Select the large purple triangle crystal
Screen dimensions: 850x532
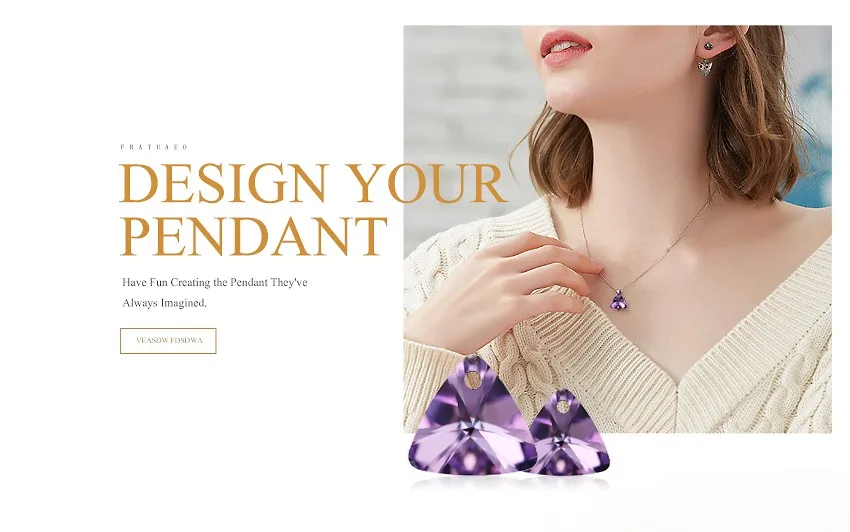[x=472, y=416]
